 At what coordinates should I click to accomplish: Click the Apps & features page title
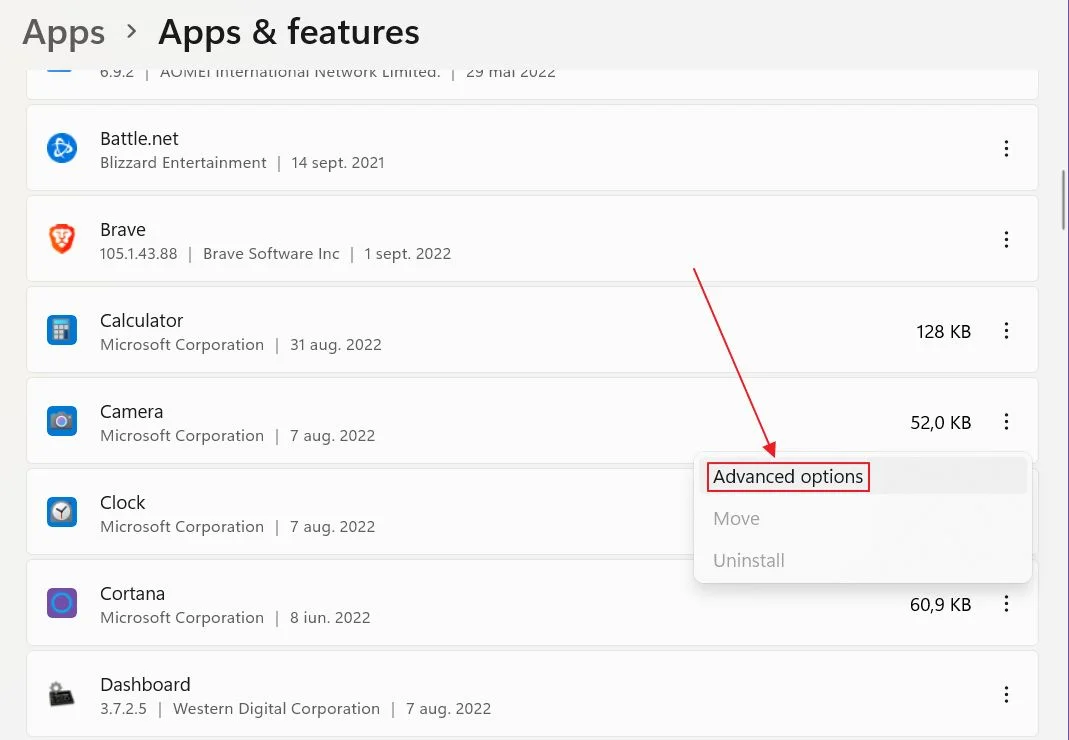pyautogui.click(x=288, y=32)
